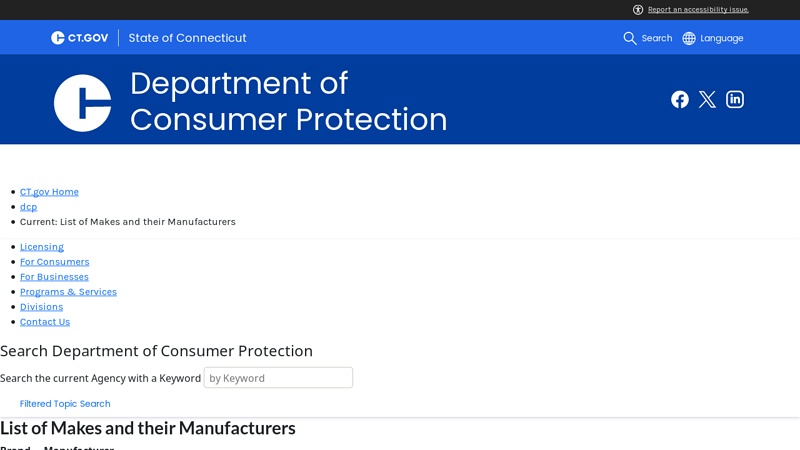
Task: Open the X (Twitter) social icon
Action: point(707,99)
